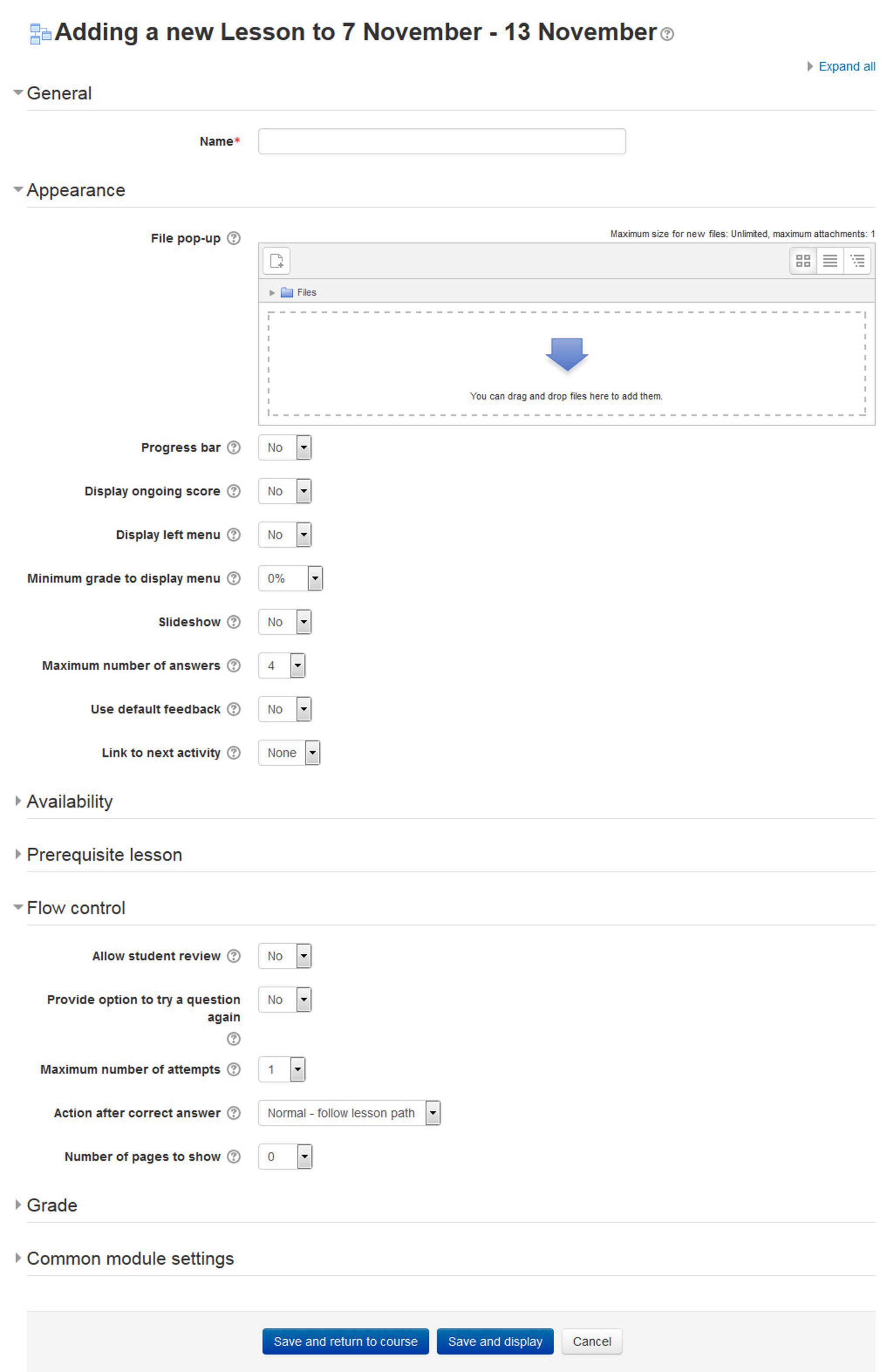Viewport: 887px width, 1372px height.
Task: Open help for Use default feedback
Action: [x=234, y=709]
